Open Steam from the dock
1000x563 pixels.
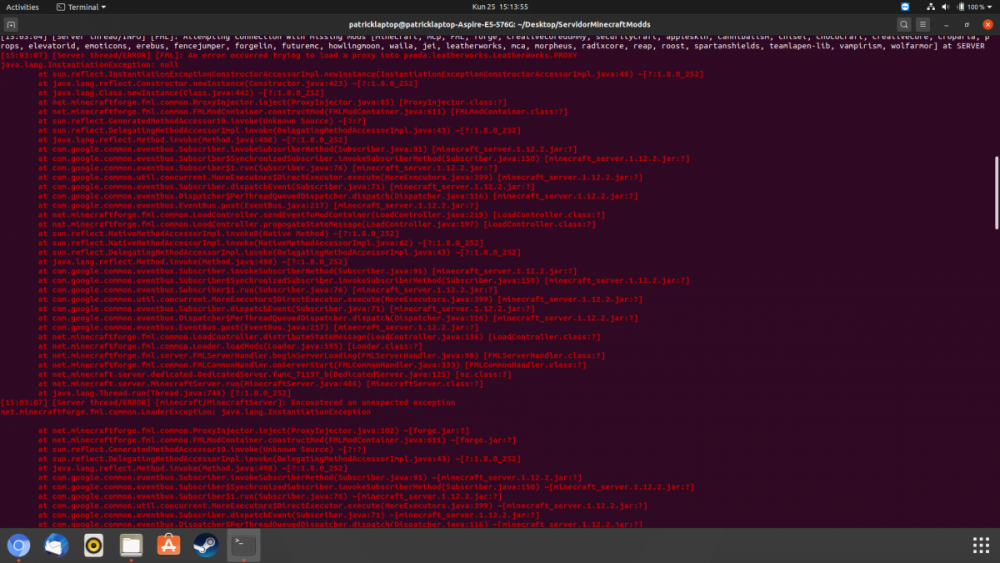point(206,545)
